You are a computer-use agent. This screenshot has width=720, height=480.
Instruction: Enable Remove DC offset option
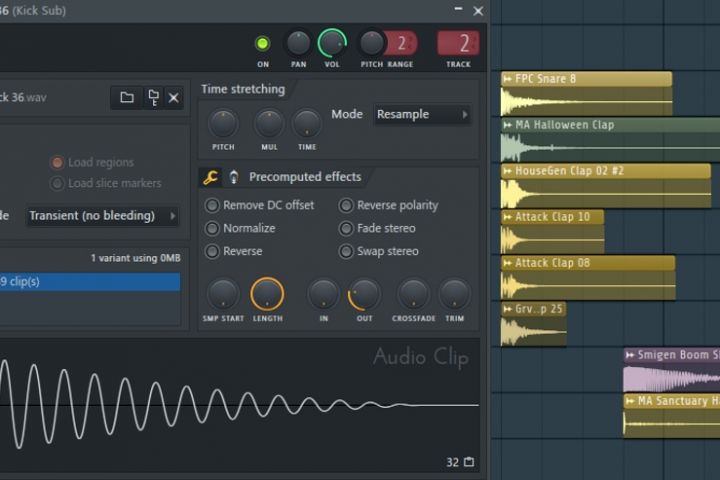212,205
